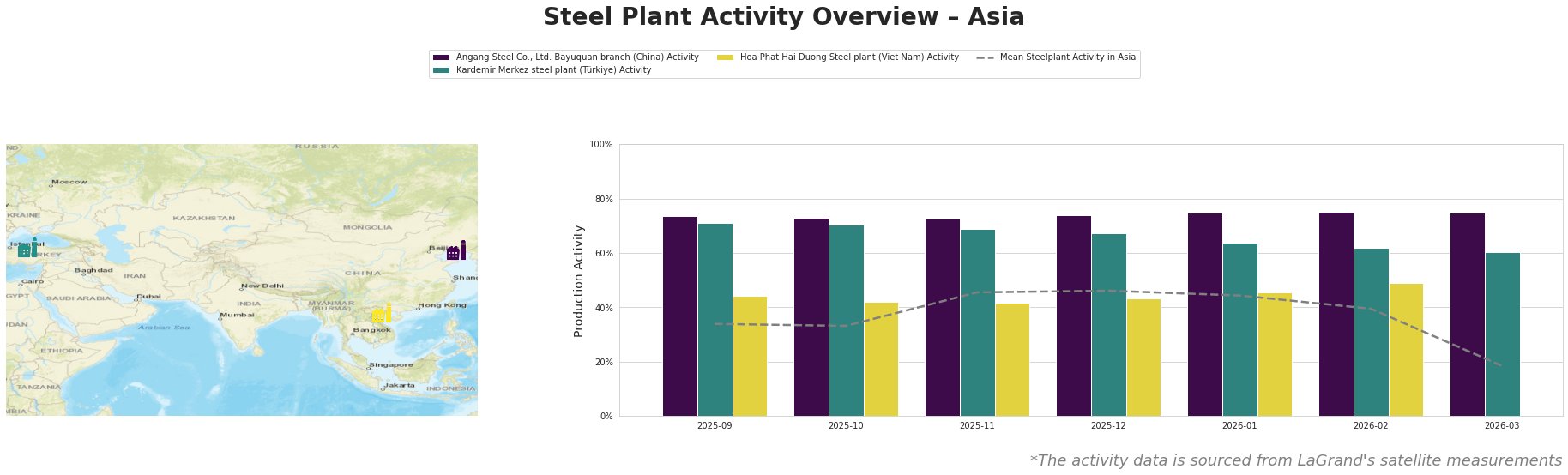Select the Mean Steelplant Activity in Asia label

coord(1067,57)
